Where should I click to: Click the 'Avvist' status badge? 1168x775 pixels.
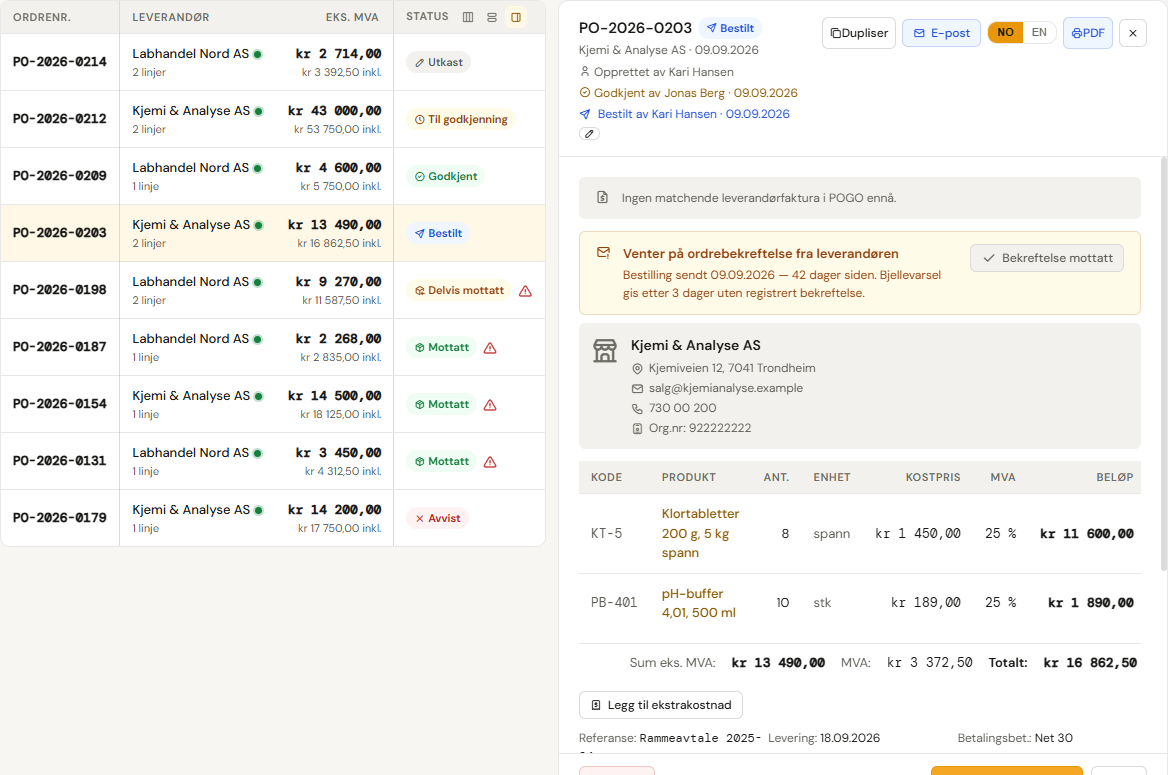437,519
